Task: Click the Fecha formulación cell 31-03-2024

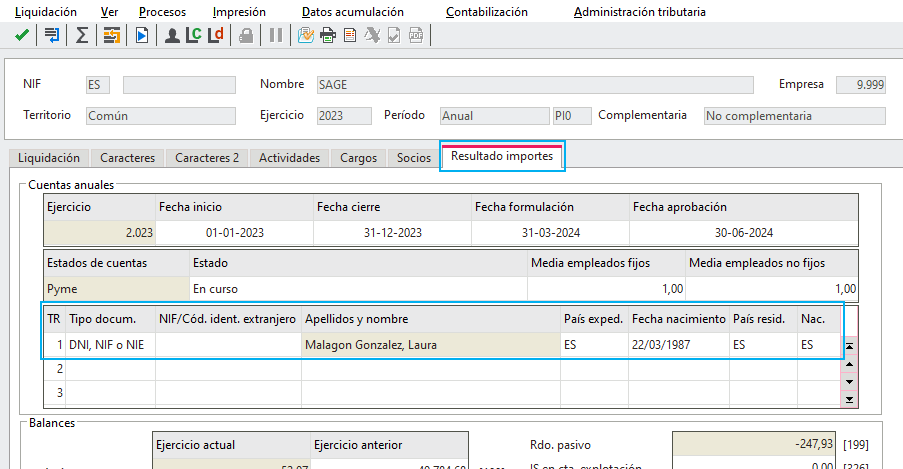Action: 551,233
